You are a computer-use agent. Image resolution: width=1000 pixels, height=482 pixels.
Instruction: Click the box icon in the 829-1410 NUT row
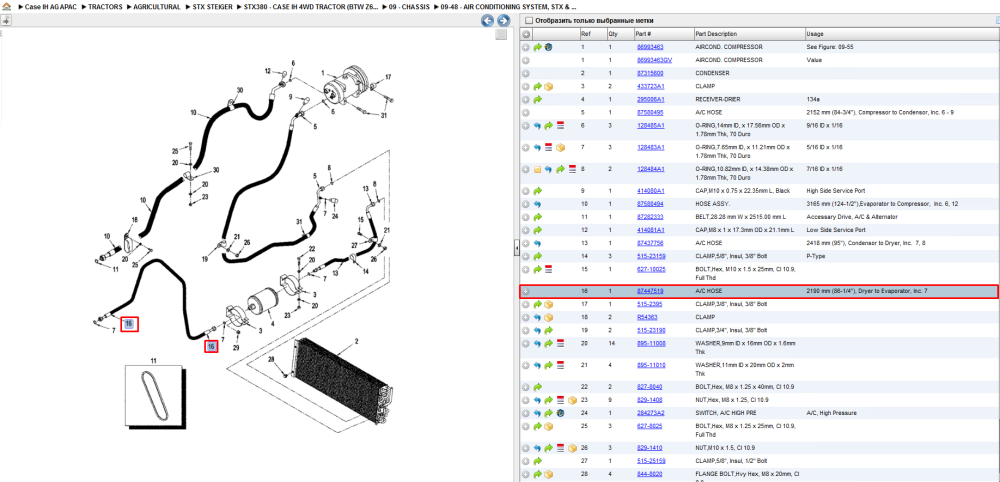click(x=572, y=448)
